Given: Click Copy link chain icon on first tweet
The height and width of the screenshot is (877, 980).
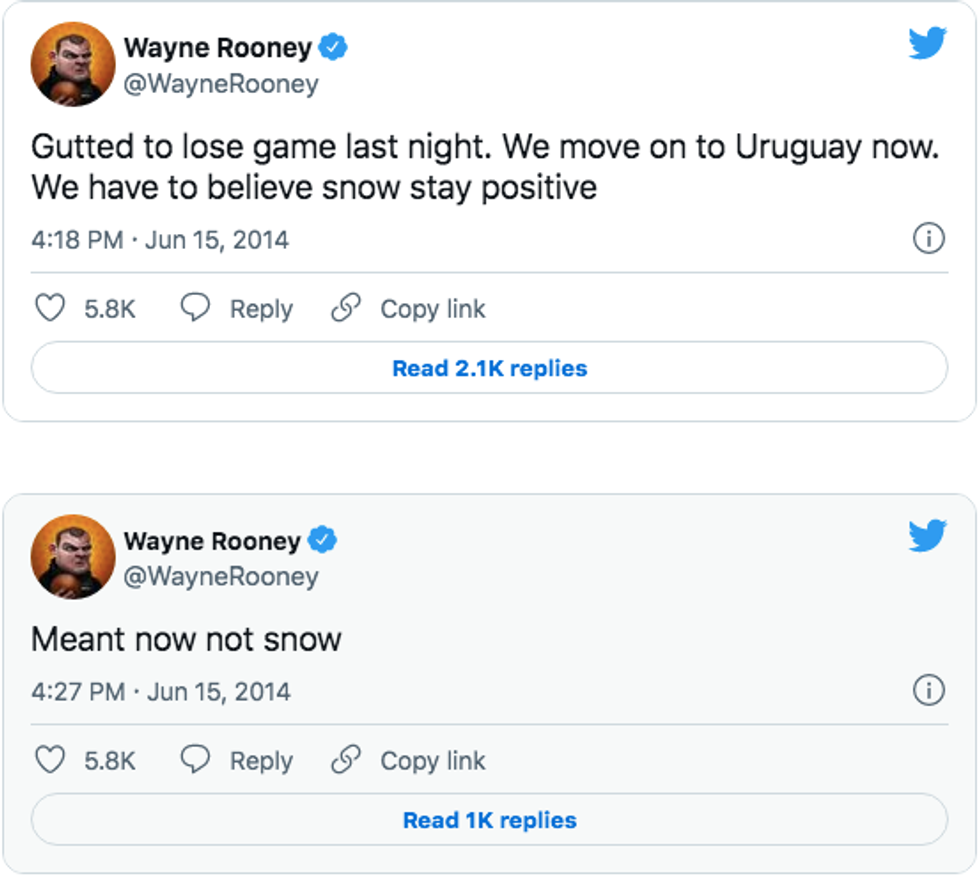Looking at the screenshot, I should pyautogui.click(x=346, y=309).
